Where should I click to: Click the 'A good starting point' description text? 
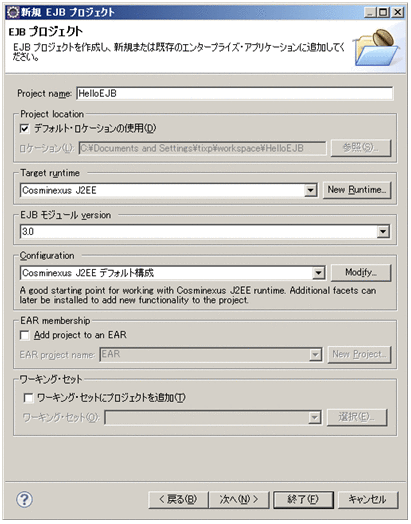point(198,295)
